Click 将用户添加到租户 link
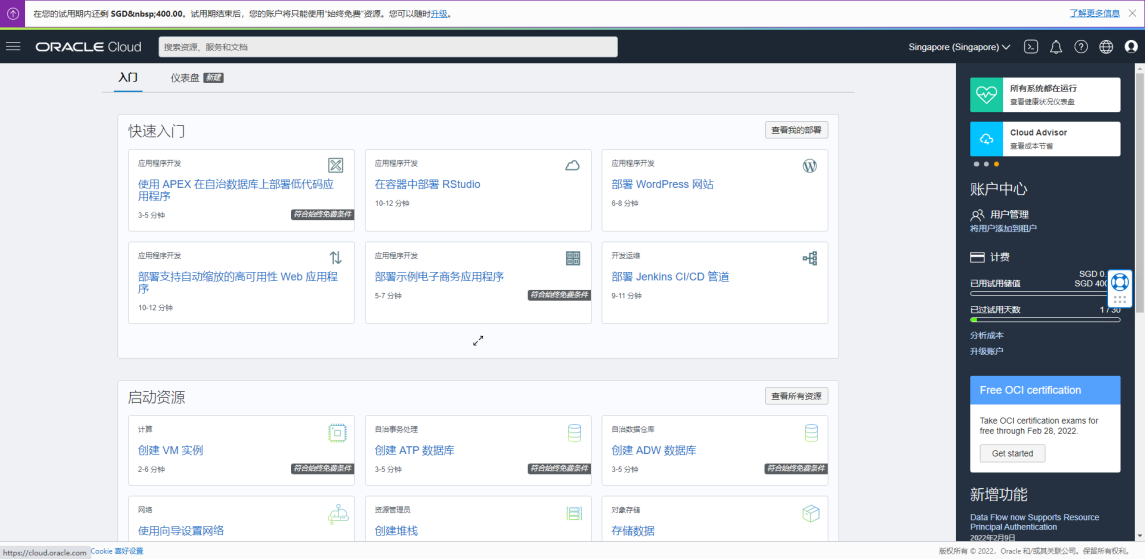Viewport: 1145px width, 559px height. tap(1003, 228)
